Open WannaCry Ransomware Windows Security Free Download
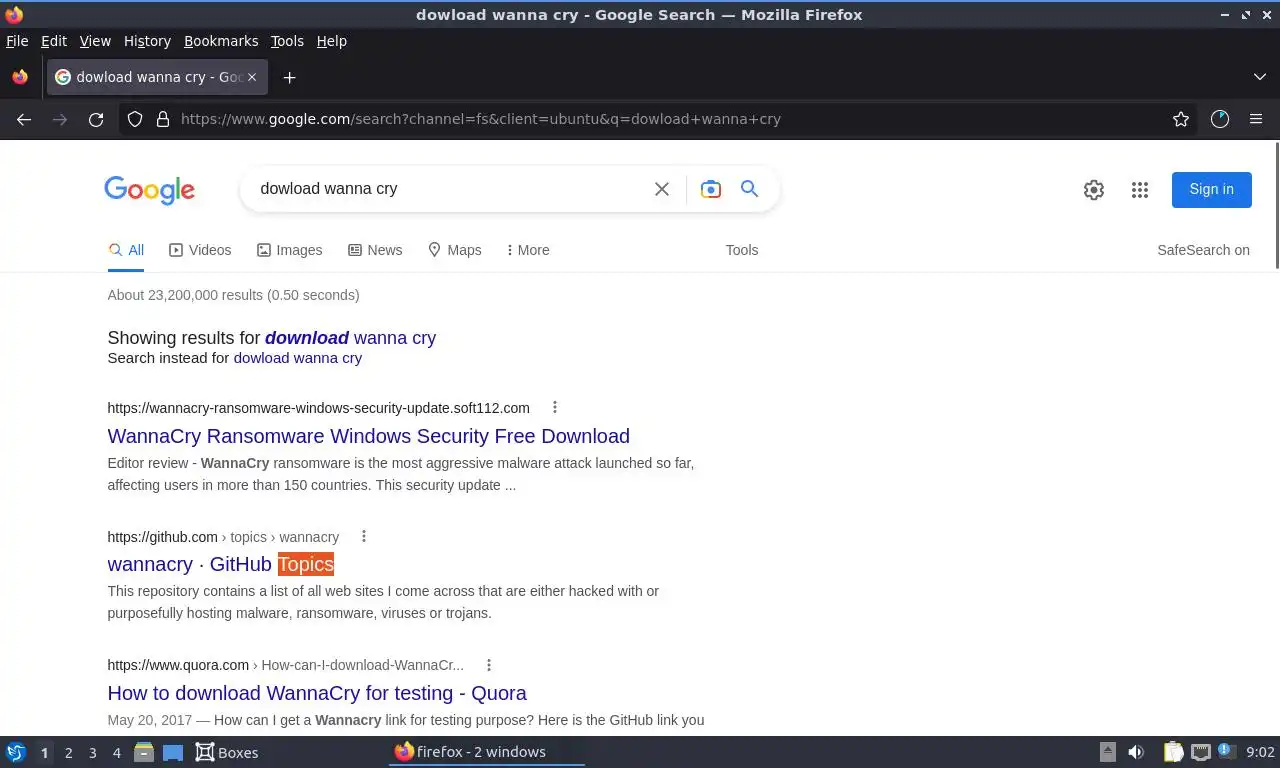This screenshot has width=1280, height=768. tap(368, 436)
